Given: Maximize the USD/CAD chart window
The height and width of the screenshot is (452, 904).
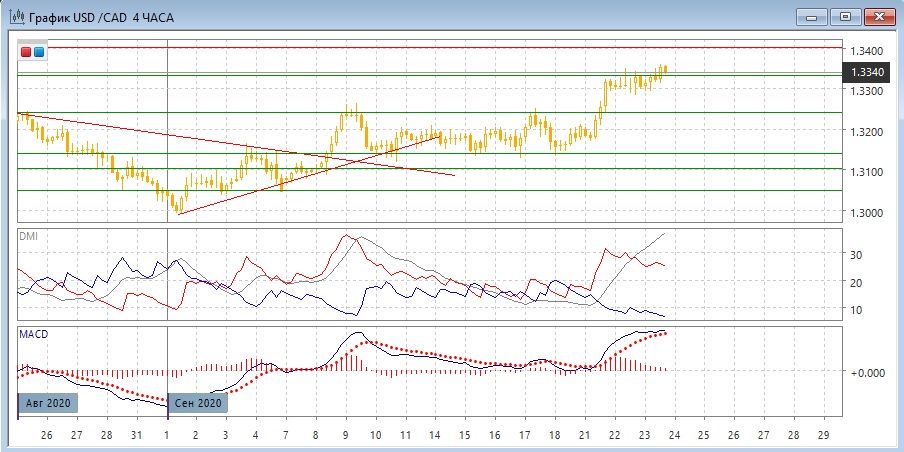Looking at the screenshot, I should (x=846, y=16).
